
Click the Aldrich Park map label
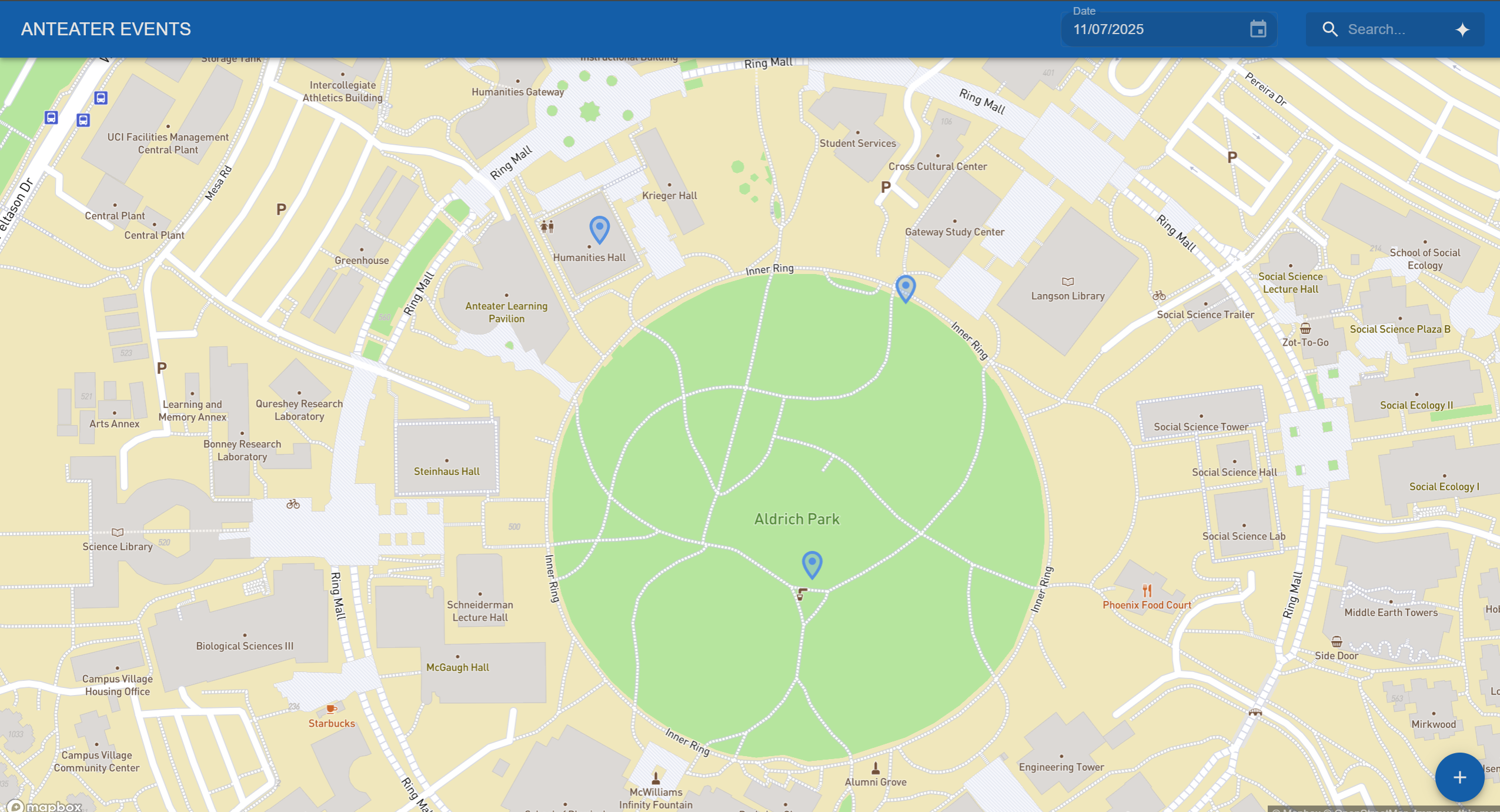tap(797, 519)
